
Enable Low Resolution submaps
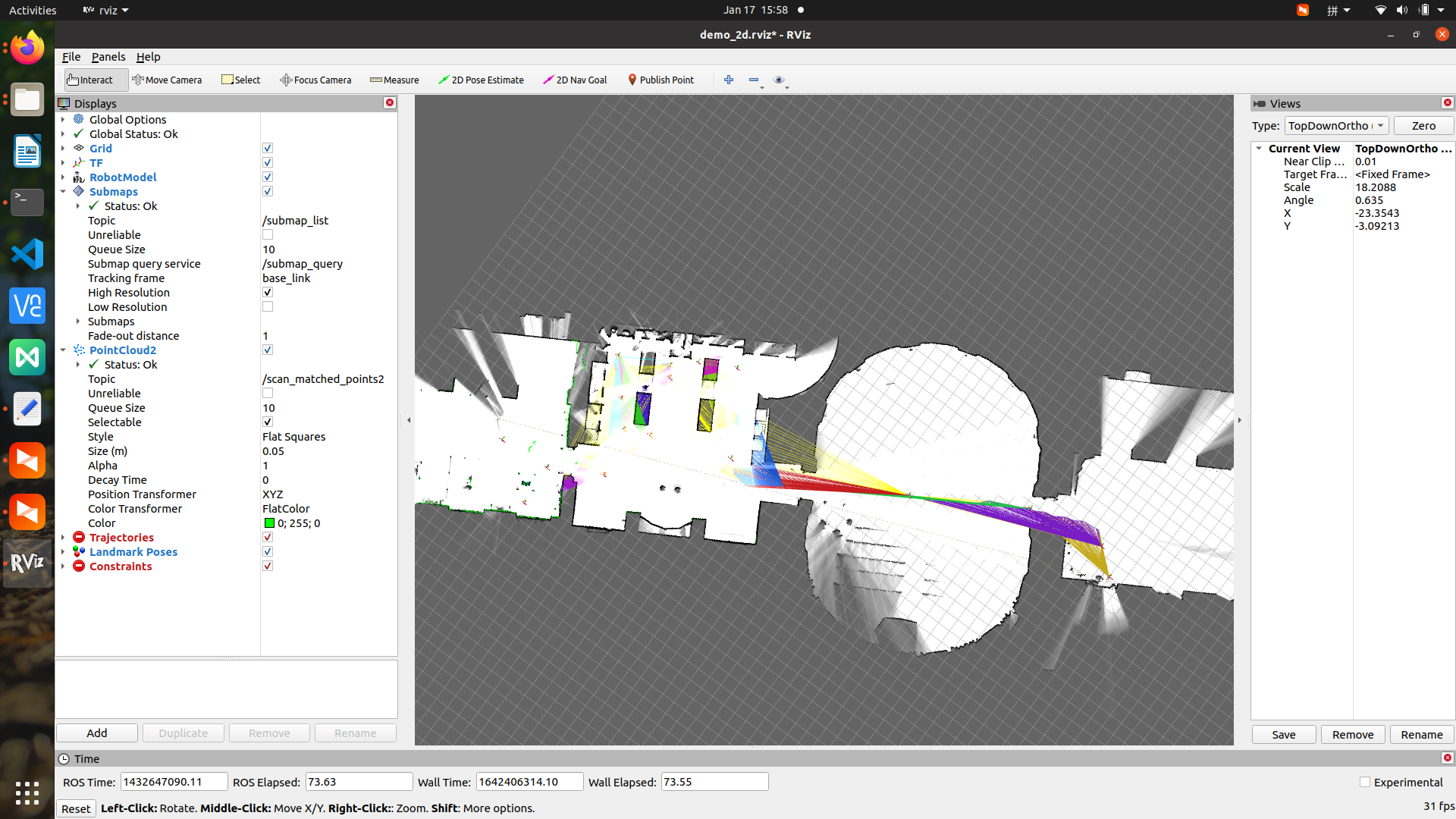point(268,306)
